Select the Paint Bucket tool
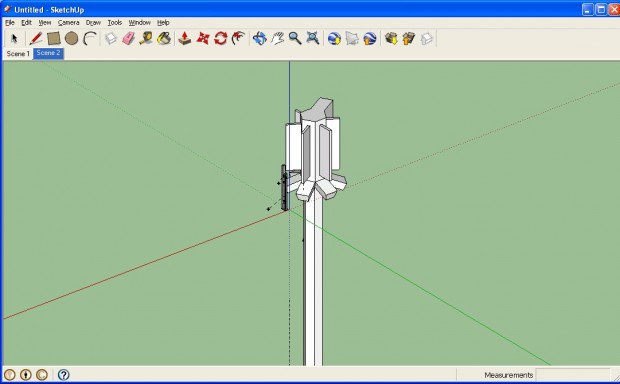 click(164, 38)
